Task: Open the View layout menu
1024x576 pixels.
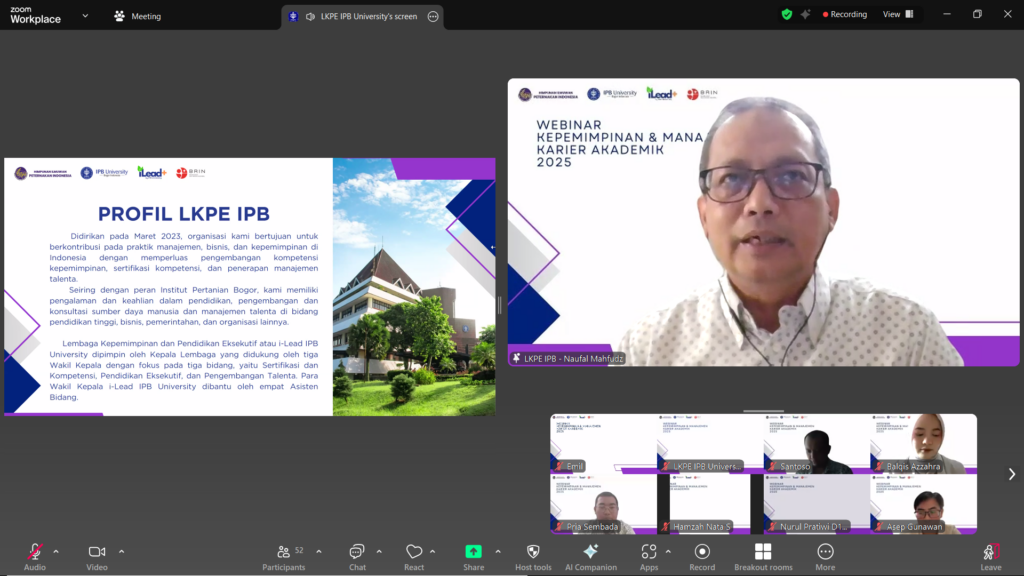Action: tap(898, 14)
